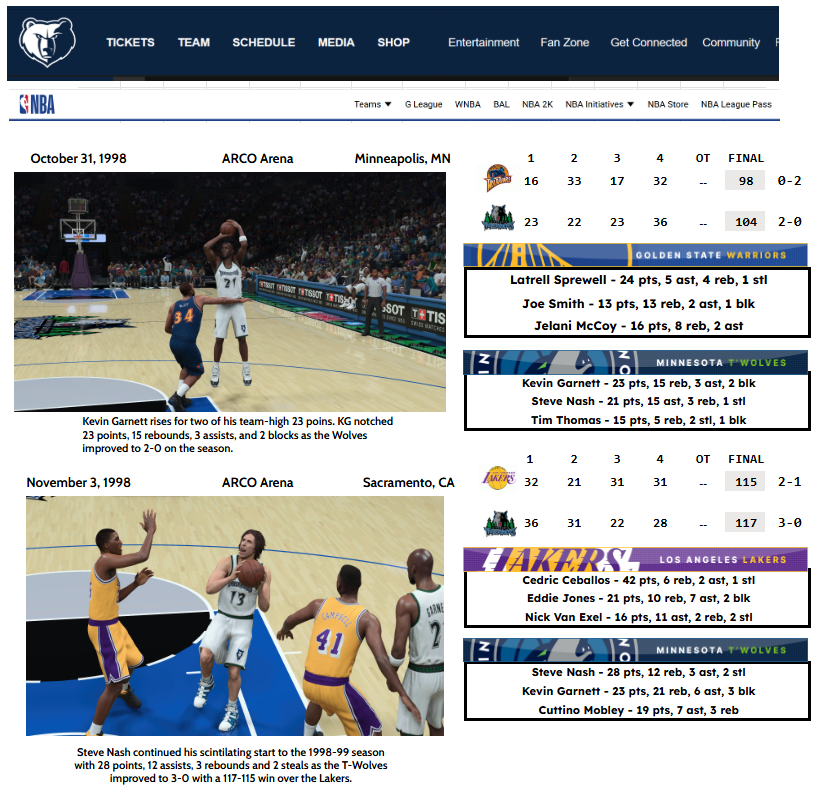Viewport: 822px width, 786px height.
Task: Select the 'October 31, 1998' date text
Action: [x=79, y=158]
